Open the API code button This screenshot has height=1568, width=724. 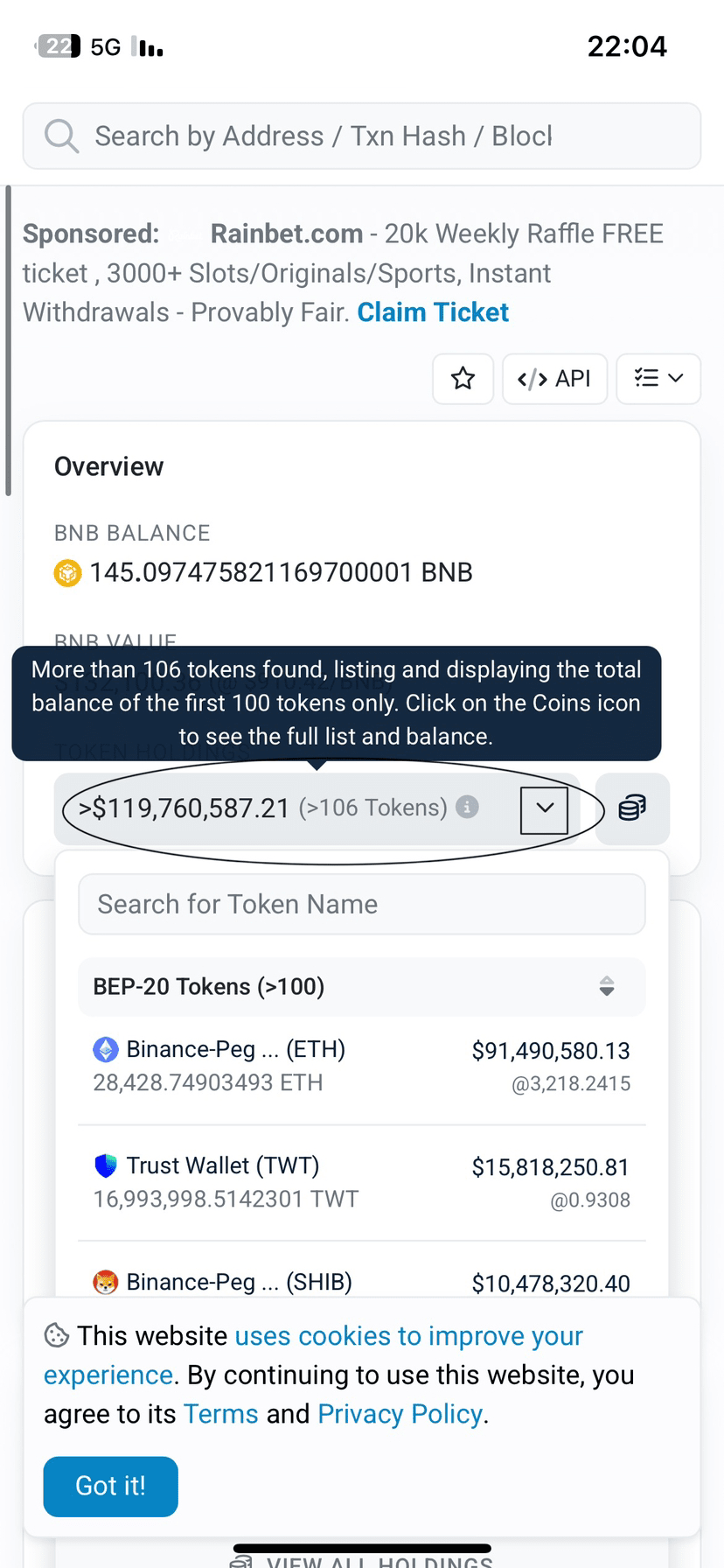(x=554, y=379)
